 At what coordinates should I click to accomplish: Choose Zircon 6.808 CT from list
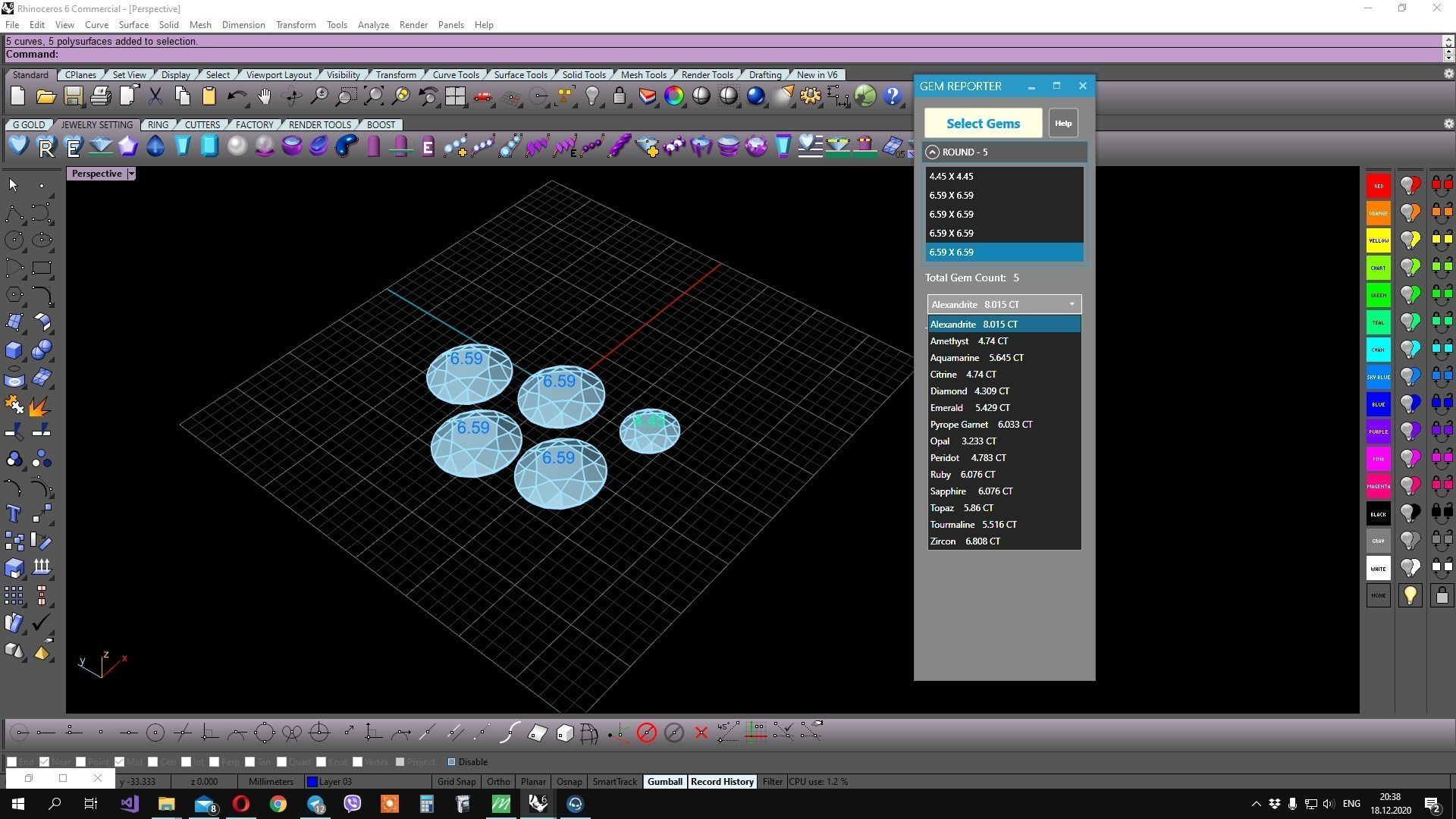point(1004,541)
